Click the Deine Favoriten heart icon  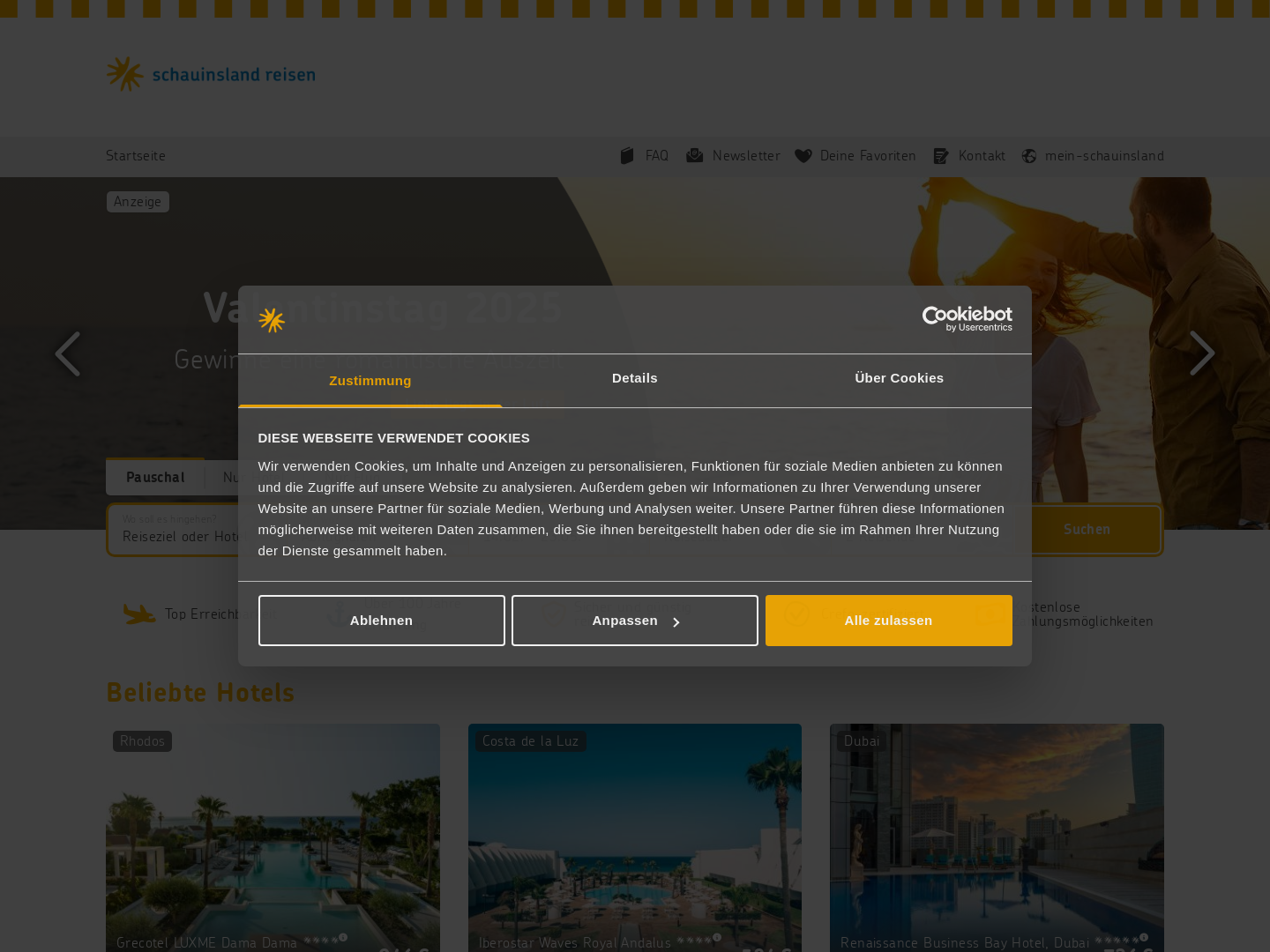pyautogui.click(x=803, y=156)
